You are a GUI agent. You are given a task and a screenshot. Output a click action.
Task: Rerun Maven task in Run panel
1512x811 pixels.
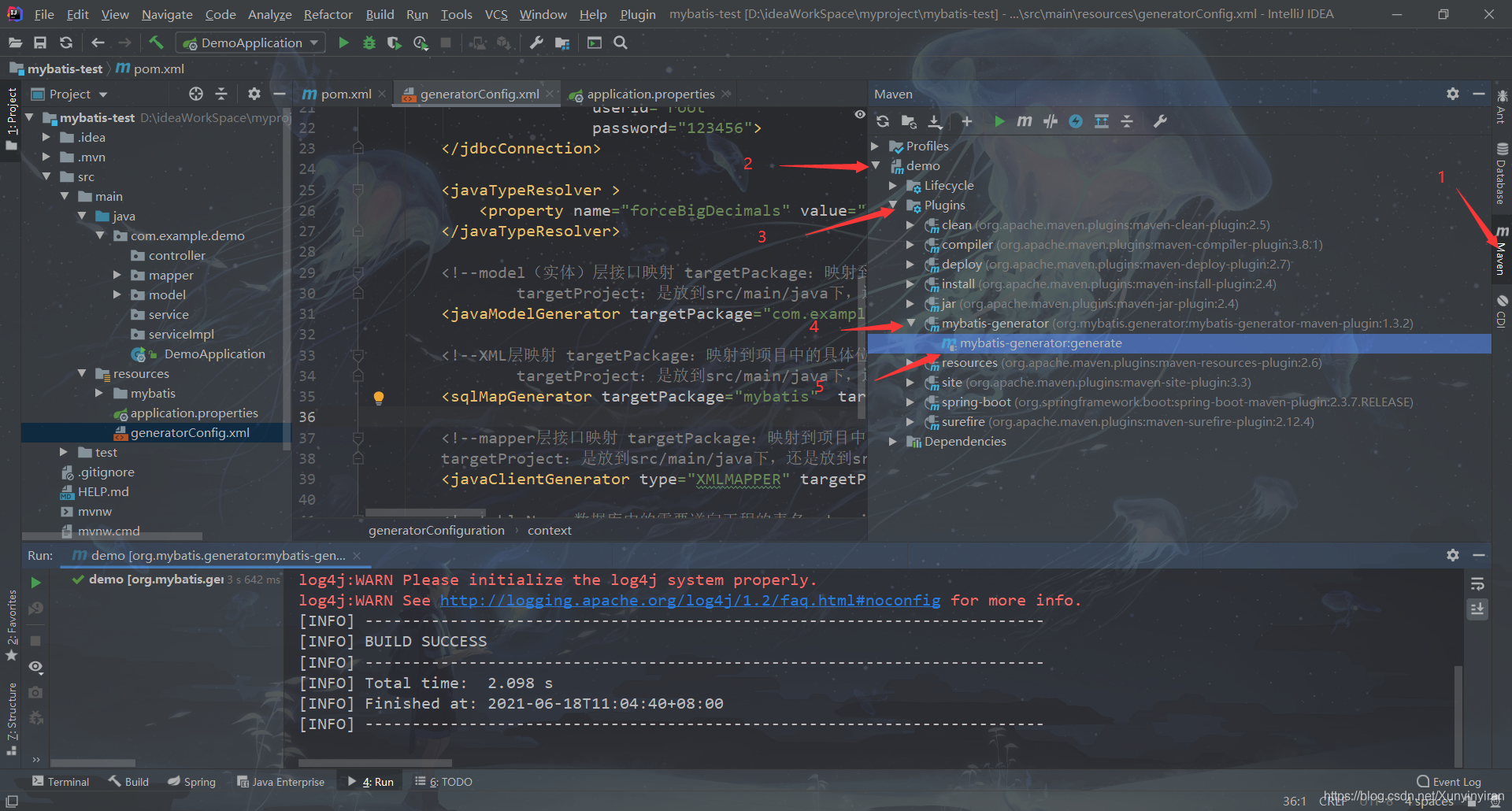35,583
